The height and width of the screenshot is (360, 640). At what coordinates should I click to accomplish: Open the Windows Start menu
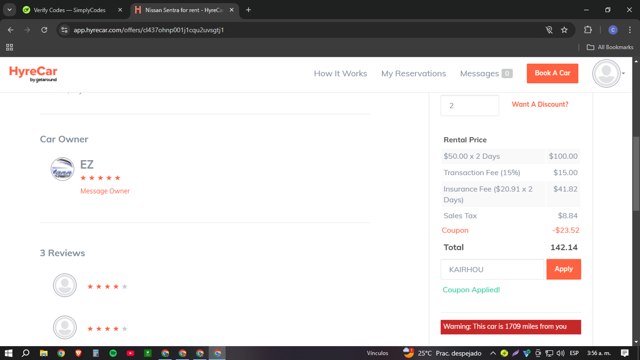(8, 353)
